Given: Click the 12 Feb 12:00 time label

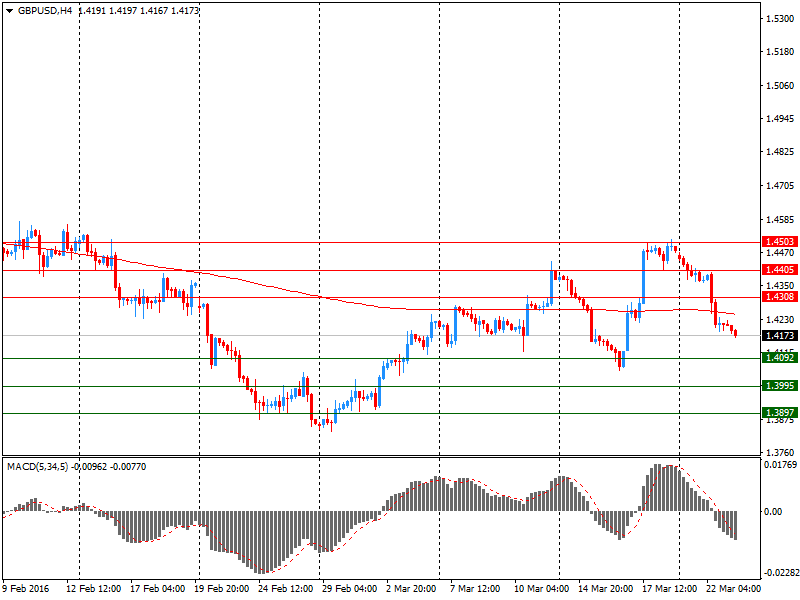Looking at the screenshot, I should [93, 588].
